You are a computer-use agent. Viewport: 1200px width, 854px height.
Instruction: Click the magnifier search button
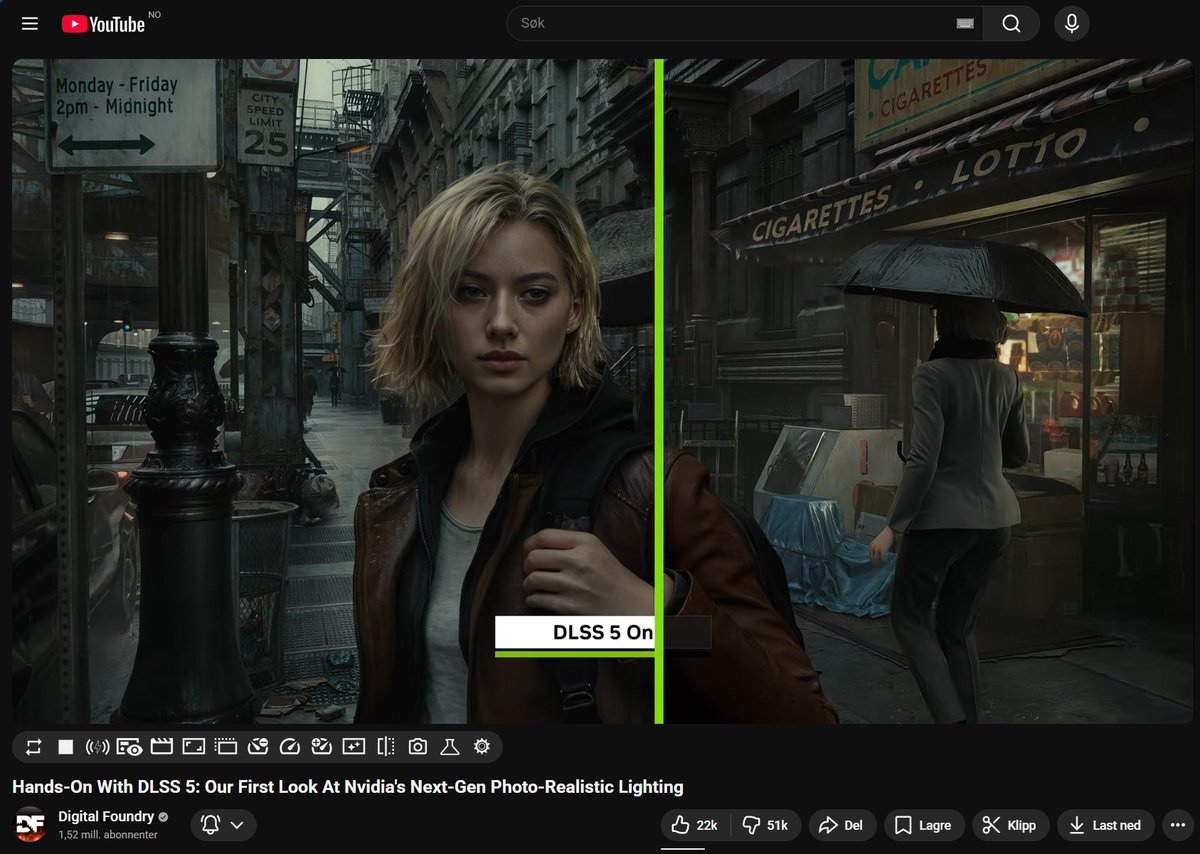1011,23
